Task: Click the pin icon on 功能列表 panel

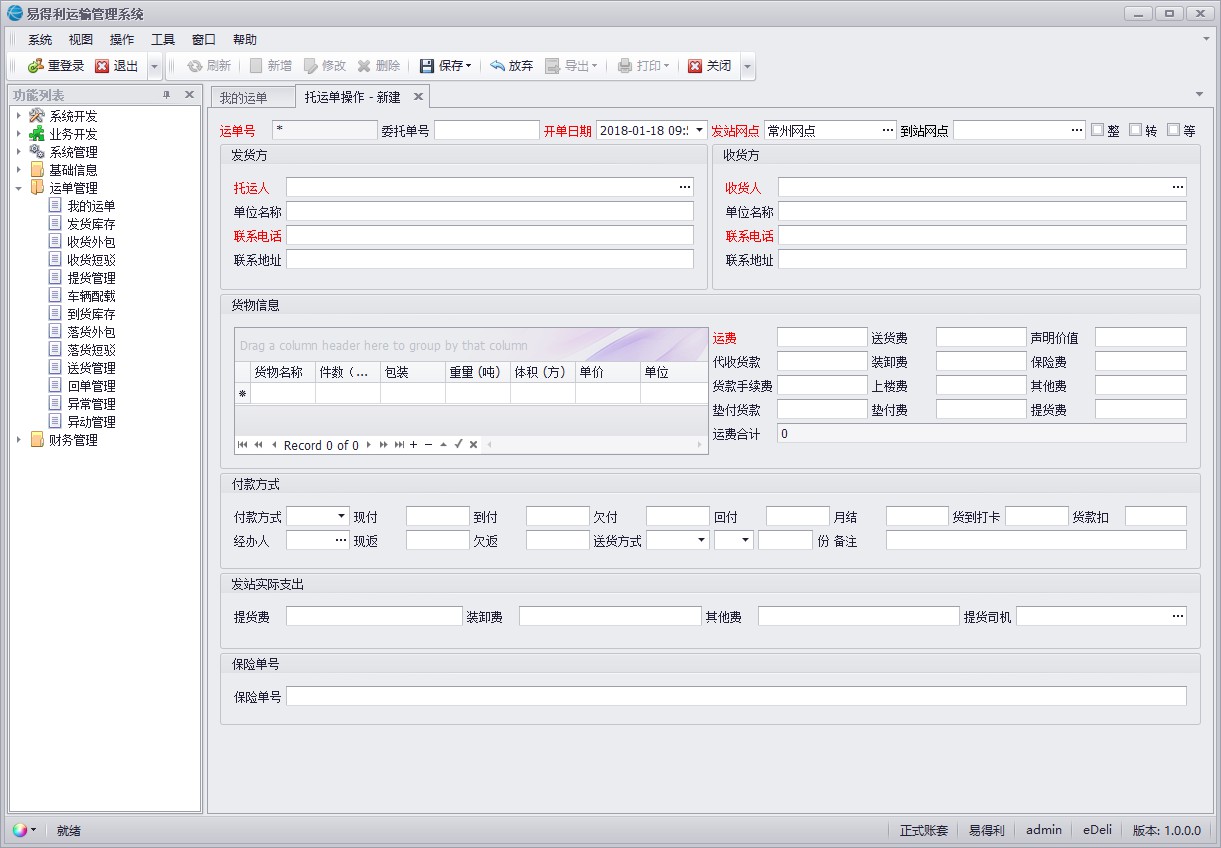Action: (169, 95)
